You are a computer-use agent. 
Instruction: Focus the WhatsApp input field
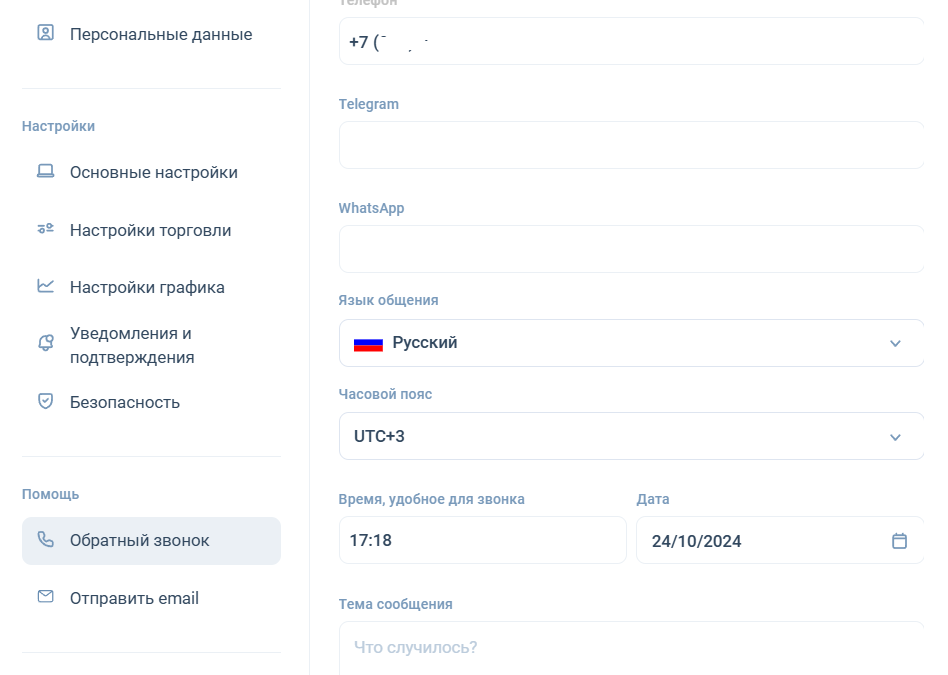tap(630, 249)
